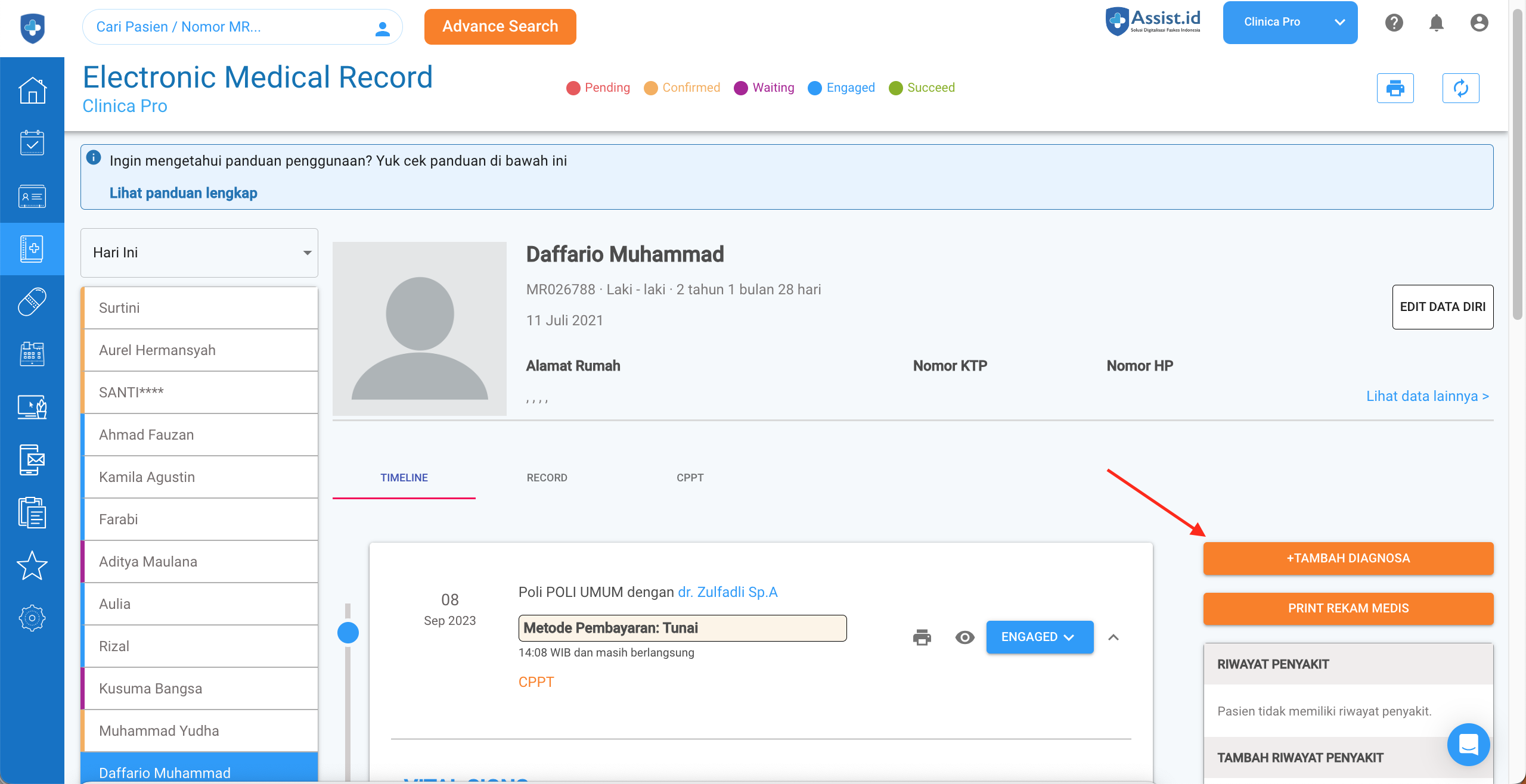
Task: Switch to the CPPT tab
Action: pos(690,478)
